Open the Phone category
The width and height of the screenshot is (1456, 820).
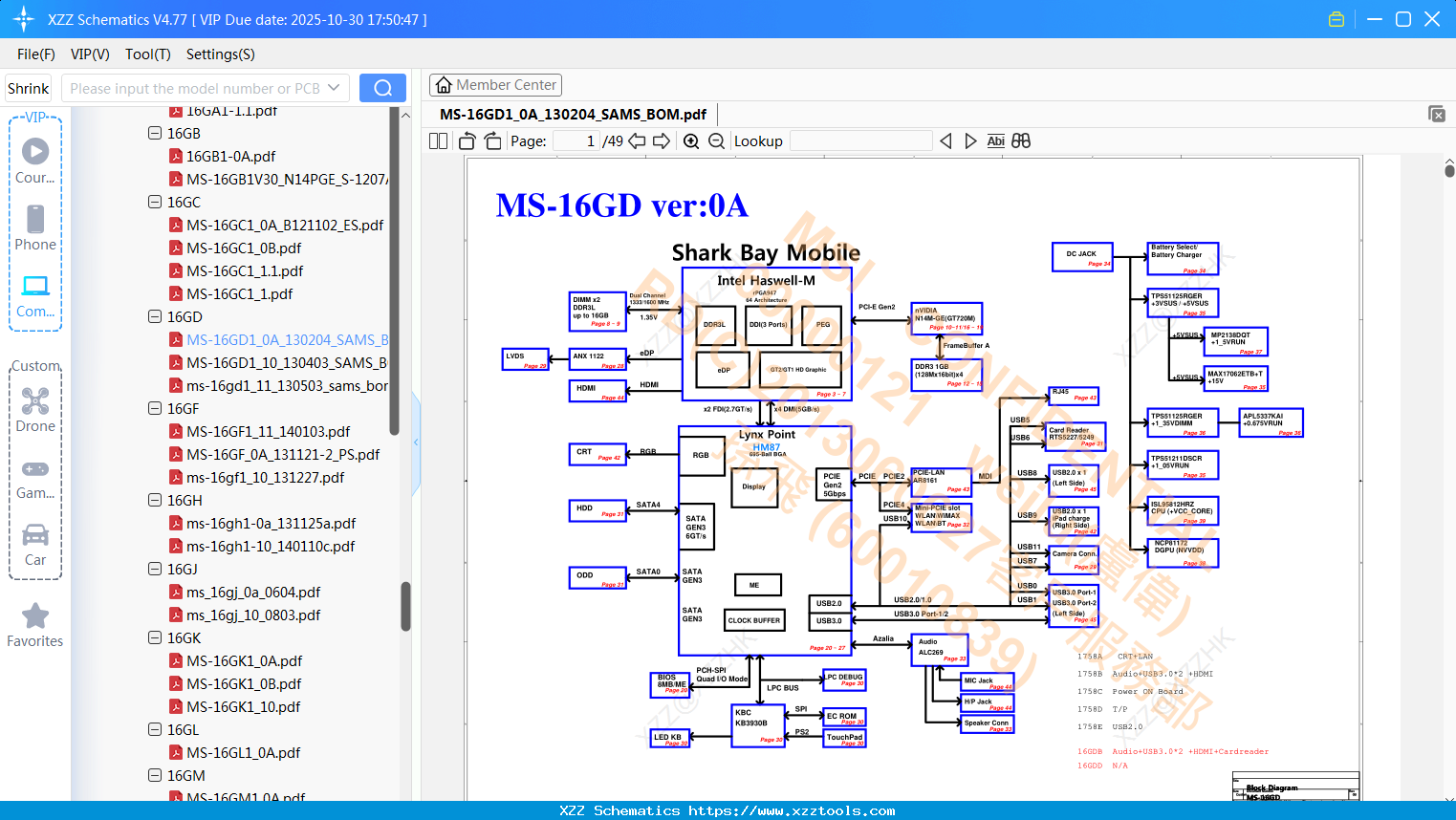click(x=35, y=227)
